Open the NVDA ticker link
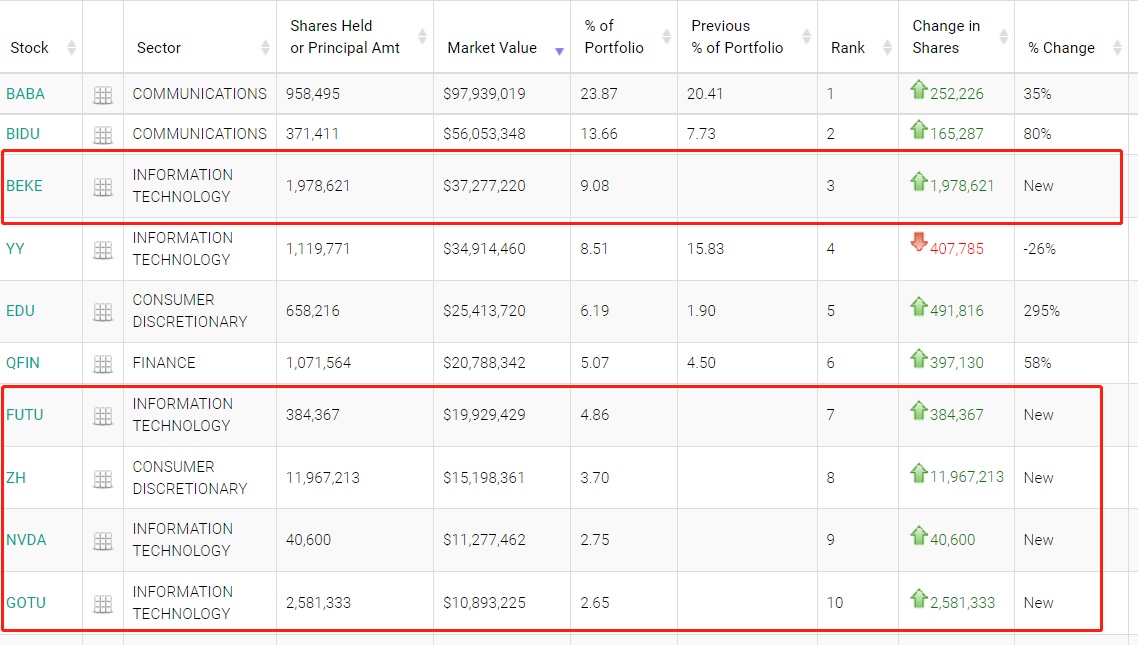 (x=26, y=540)
